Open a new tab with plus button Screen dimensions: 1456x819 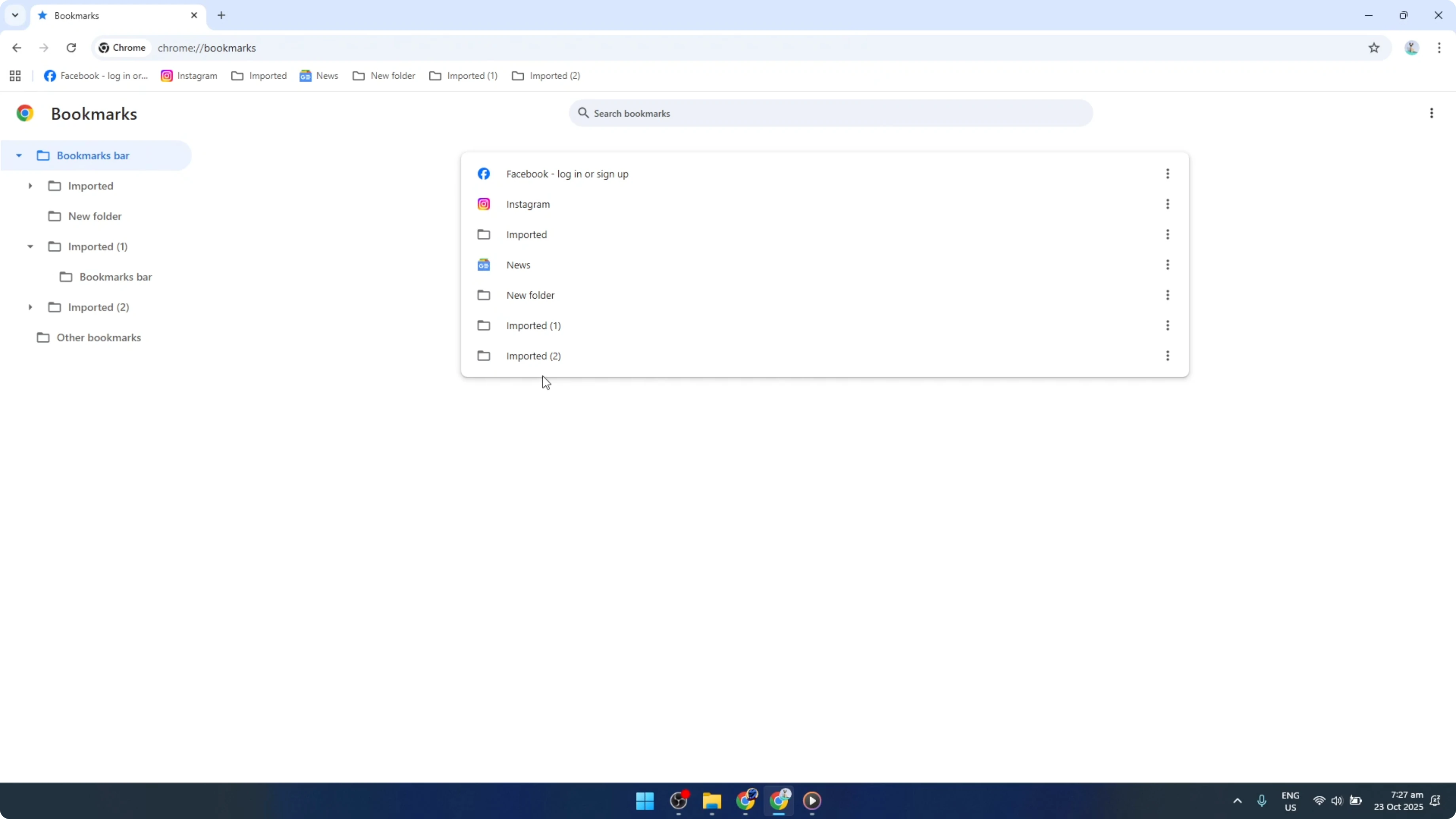click(222, 15)
